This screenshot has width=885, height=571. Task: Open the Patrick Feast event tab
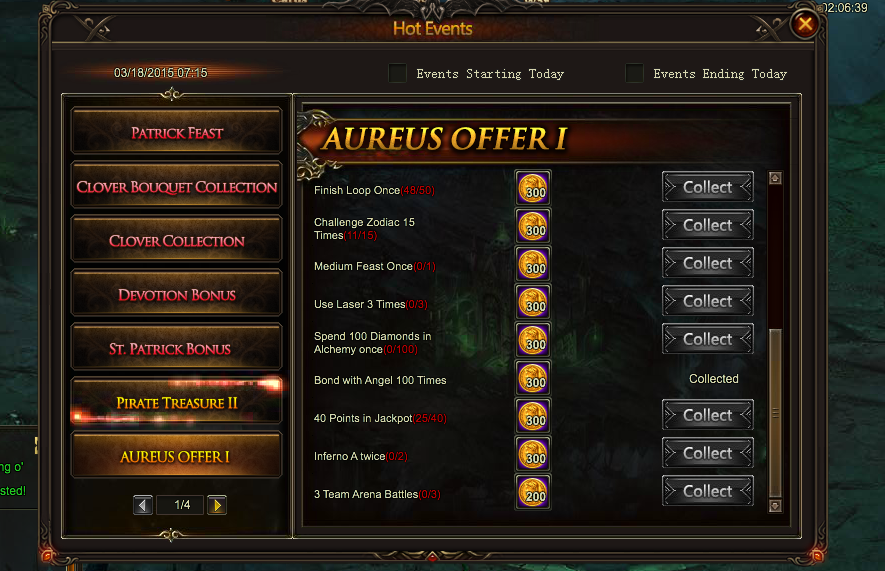(x=176, y=131)
